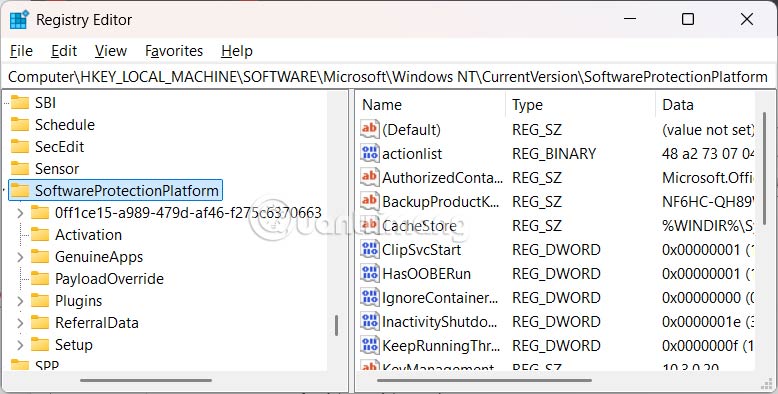Click the SBI folder icon
The image size is (778, 394).
pos(20,103)
